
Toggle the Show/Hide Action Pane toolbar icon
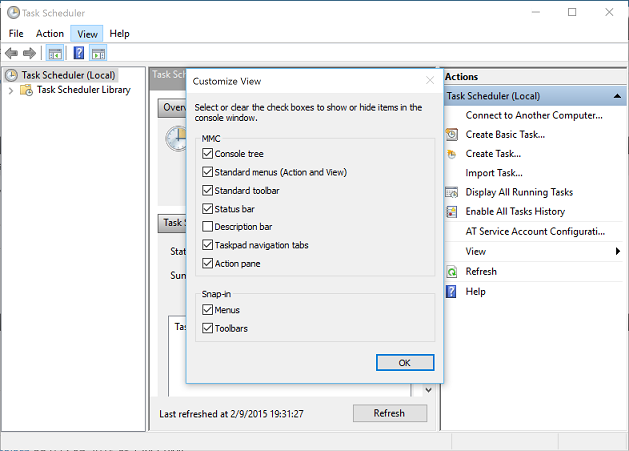[98, 53]
